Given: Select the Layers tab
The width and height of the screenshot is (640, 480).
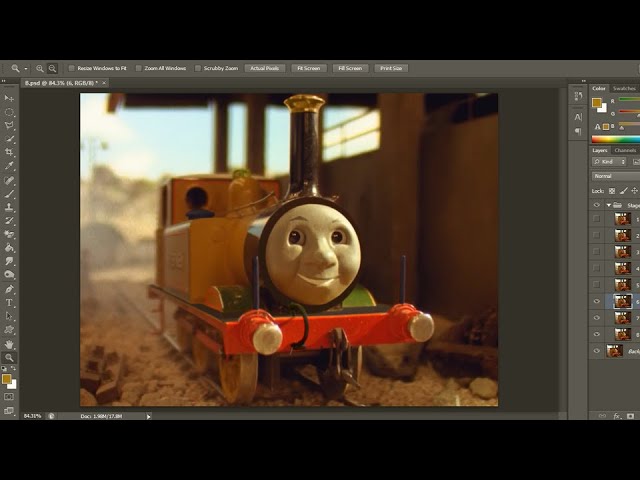Looking at the screenshot, I should [600, 151].
